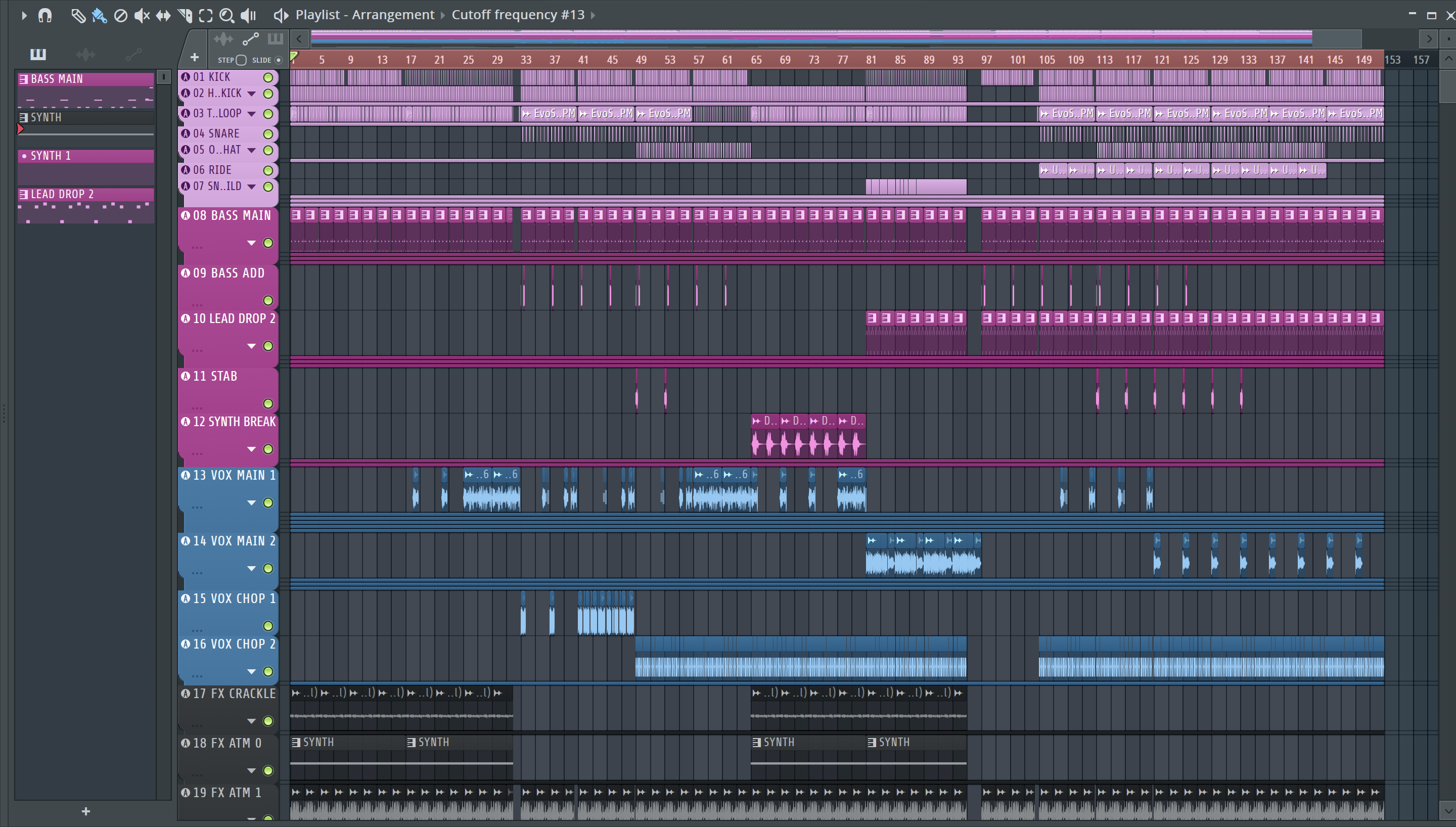The image size is (1456, 827).
Task: Mute the 01 KICK track
Action: [x=268, y=77]
